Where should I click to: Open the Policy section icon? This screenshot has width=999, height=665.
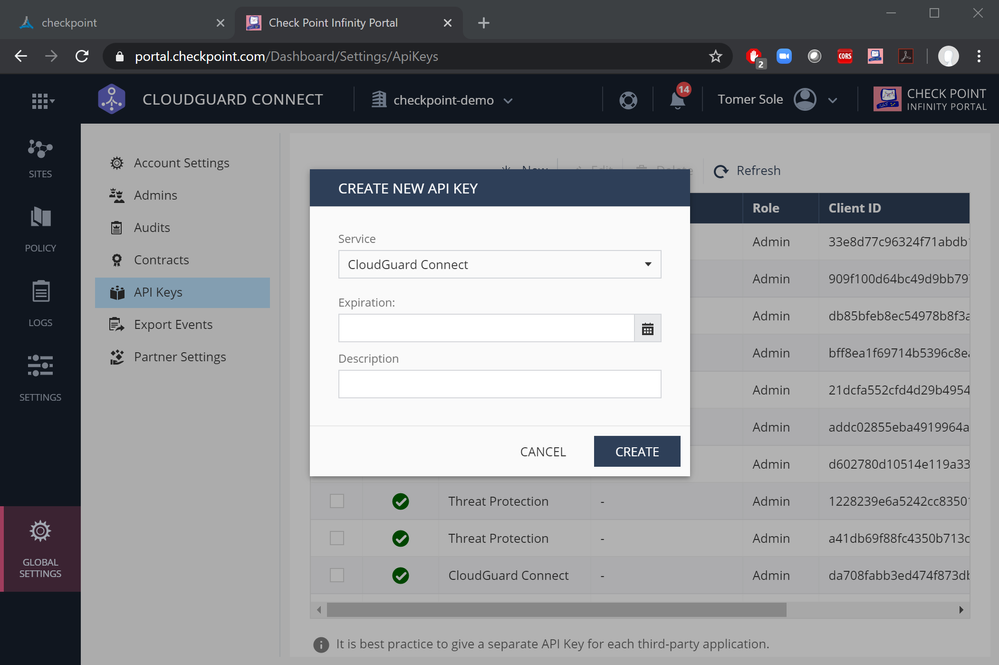40,218
